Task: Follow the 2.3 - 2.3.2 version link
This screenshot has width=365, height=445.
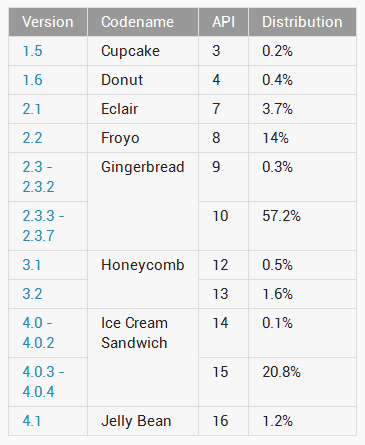Action: click(x=38, y=177)
